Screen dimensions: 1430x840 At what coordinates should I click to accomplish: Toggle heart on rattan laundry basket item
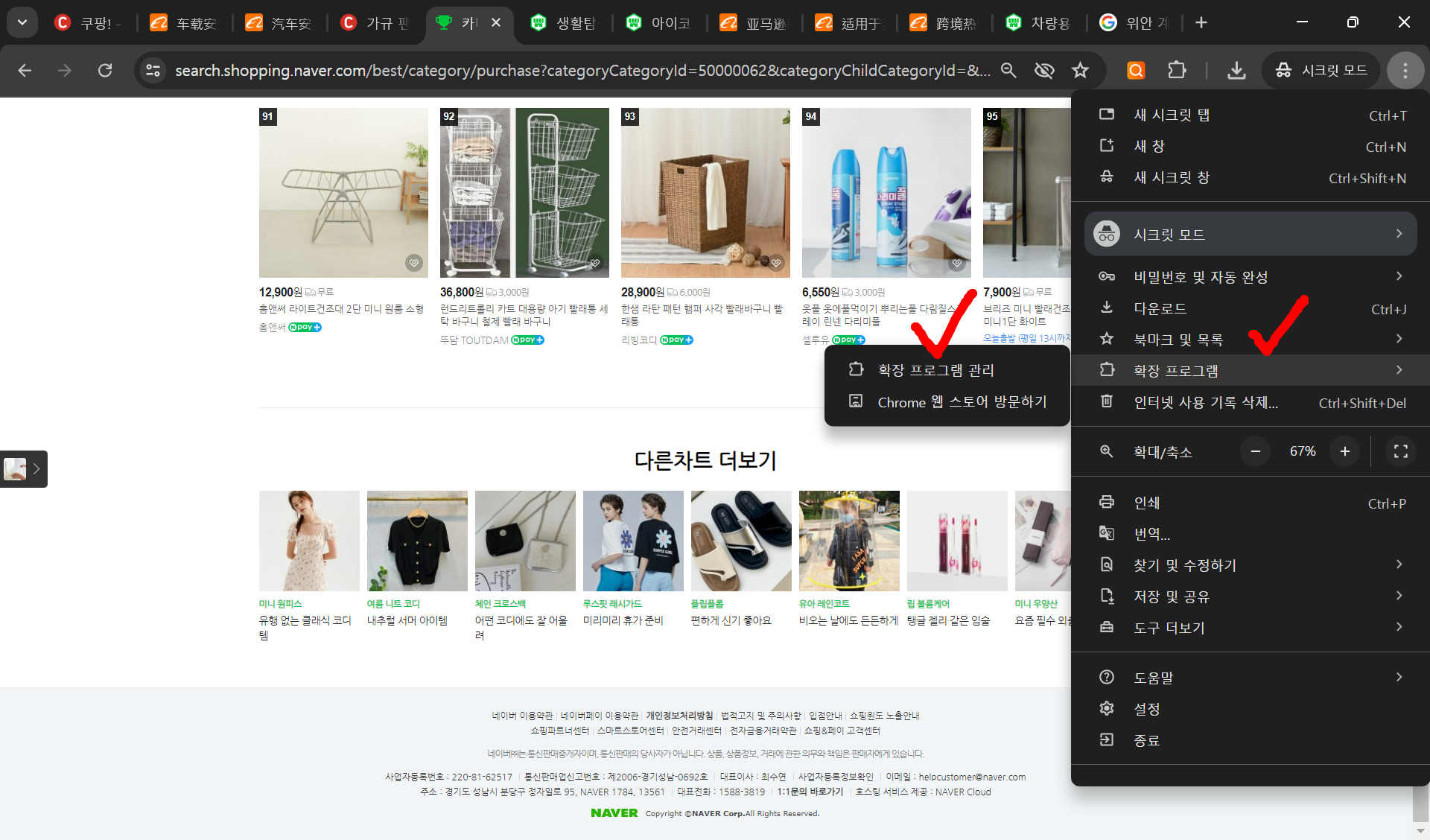776,263
